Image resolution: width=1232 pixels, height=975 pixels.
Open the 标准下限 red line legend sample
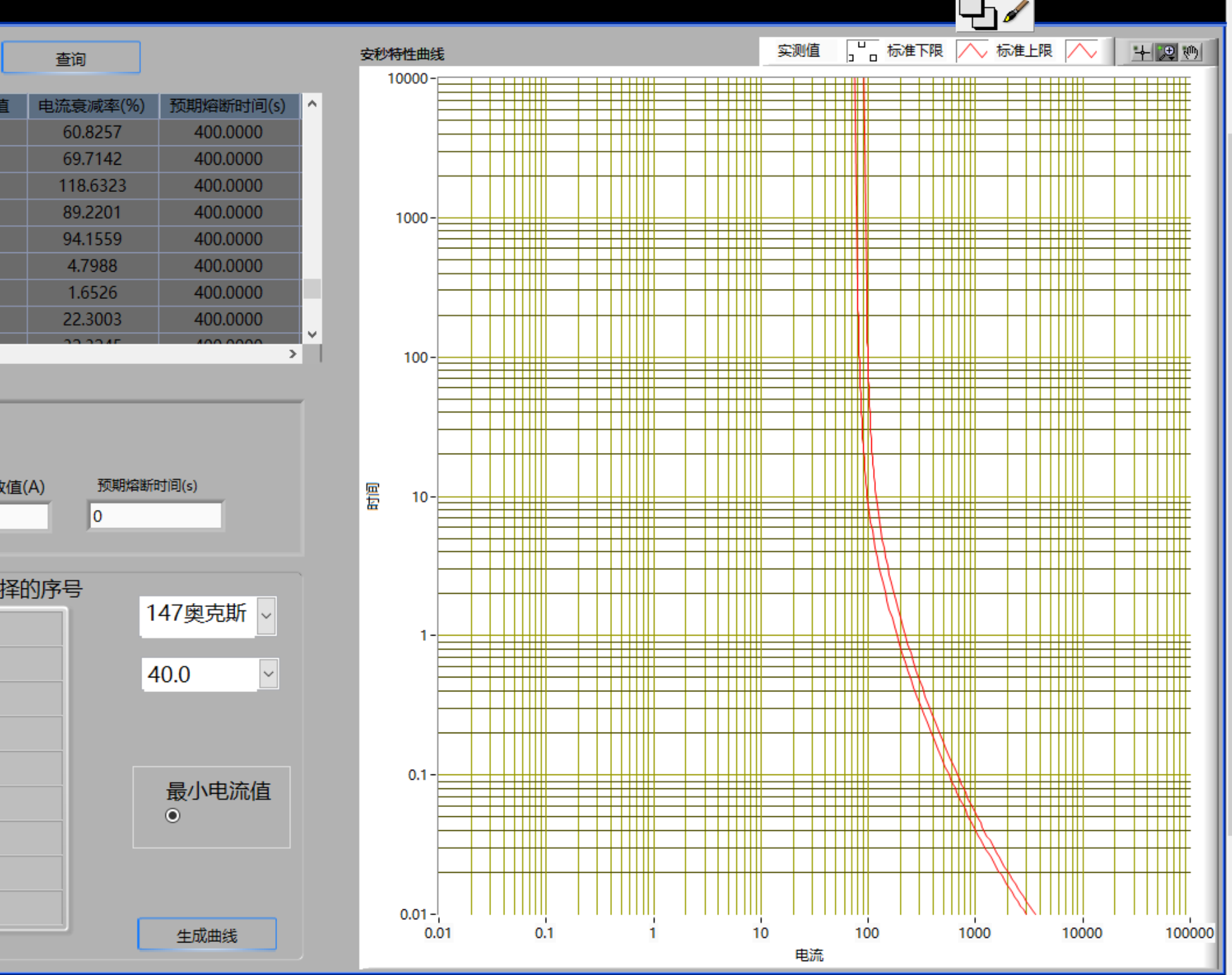click(972, 51)
